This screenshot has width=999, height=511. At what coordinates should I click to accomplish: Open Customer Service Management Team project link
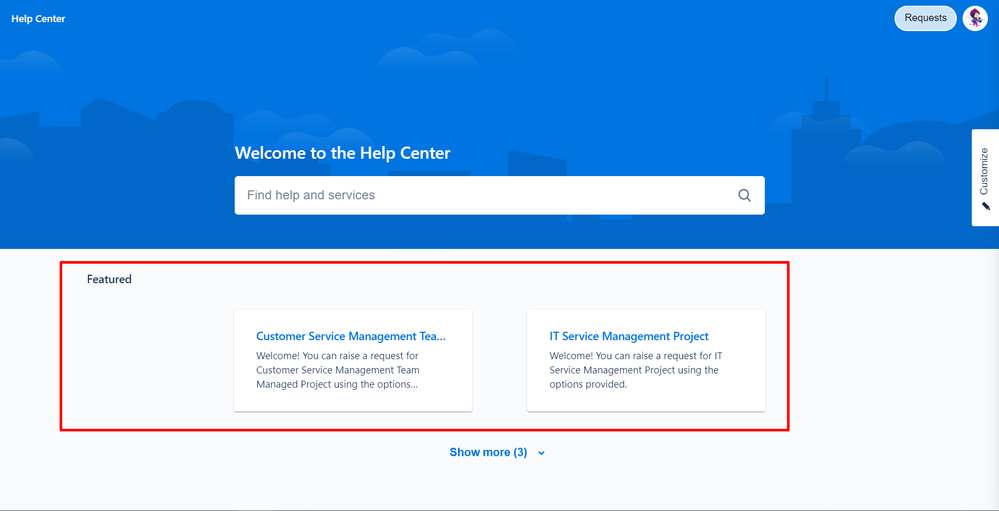click(x=350, y=336)
